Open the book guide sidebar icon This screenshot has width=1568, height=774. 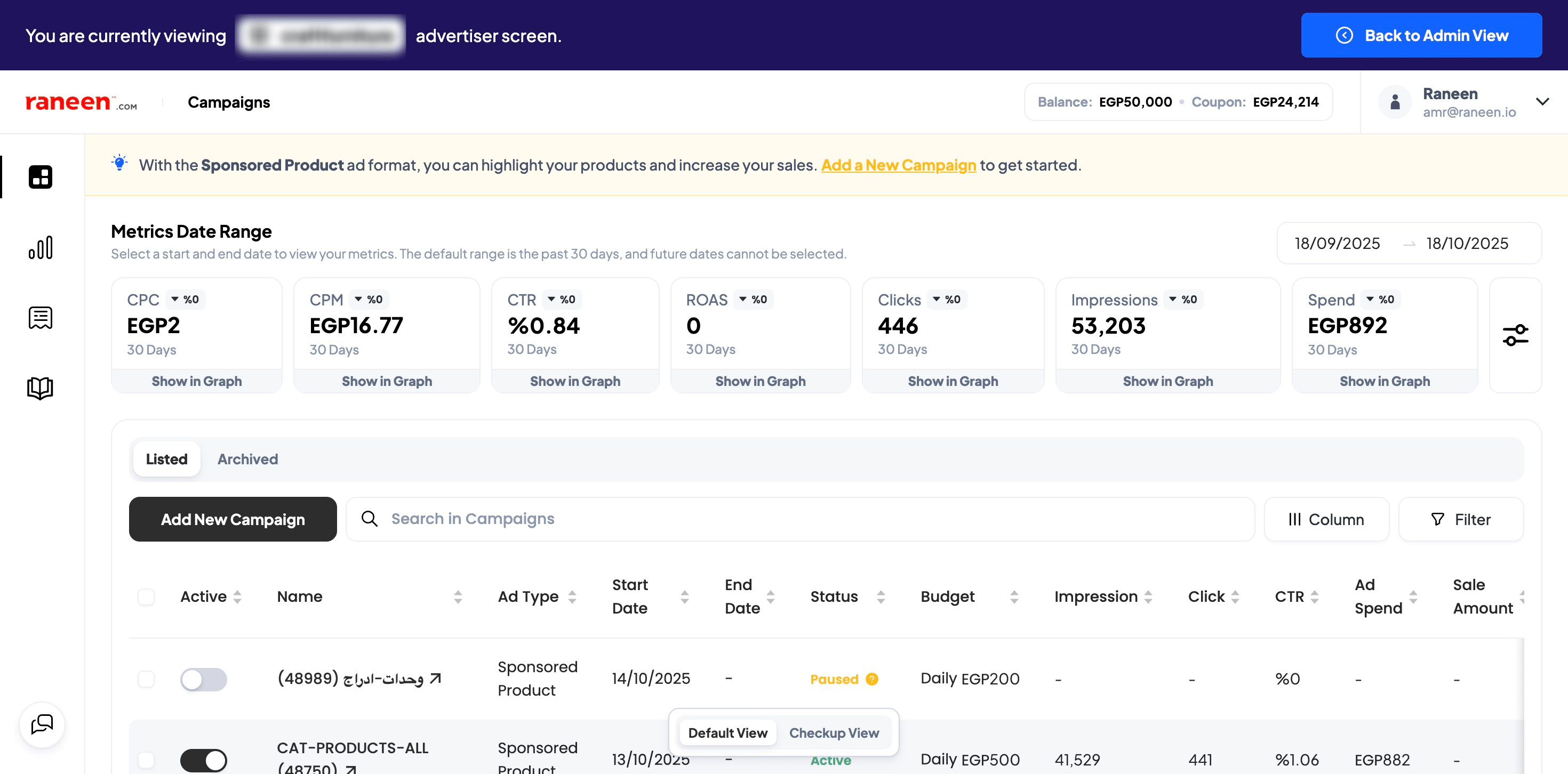40,388
